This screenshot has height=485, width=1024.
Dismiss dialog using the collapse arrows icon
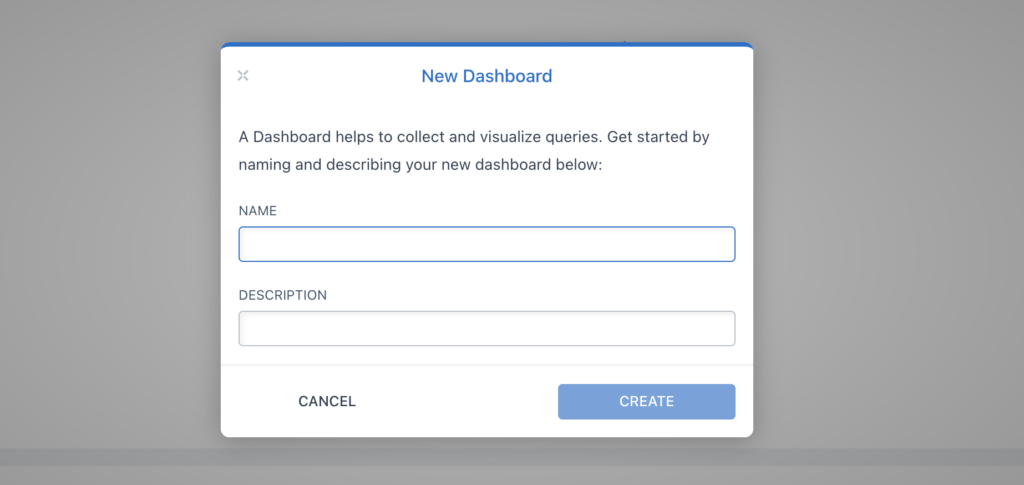pos(243,76)
